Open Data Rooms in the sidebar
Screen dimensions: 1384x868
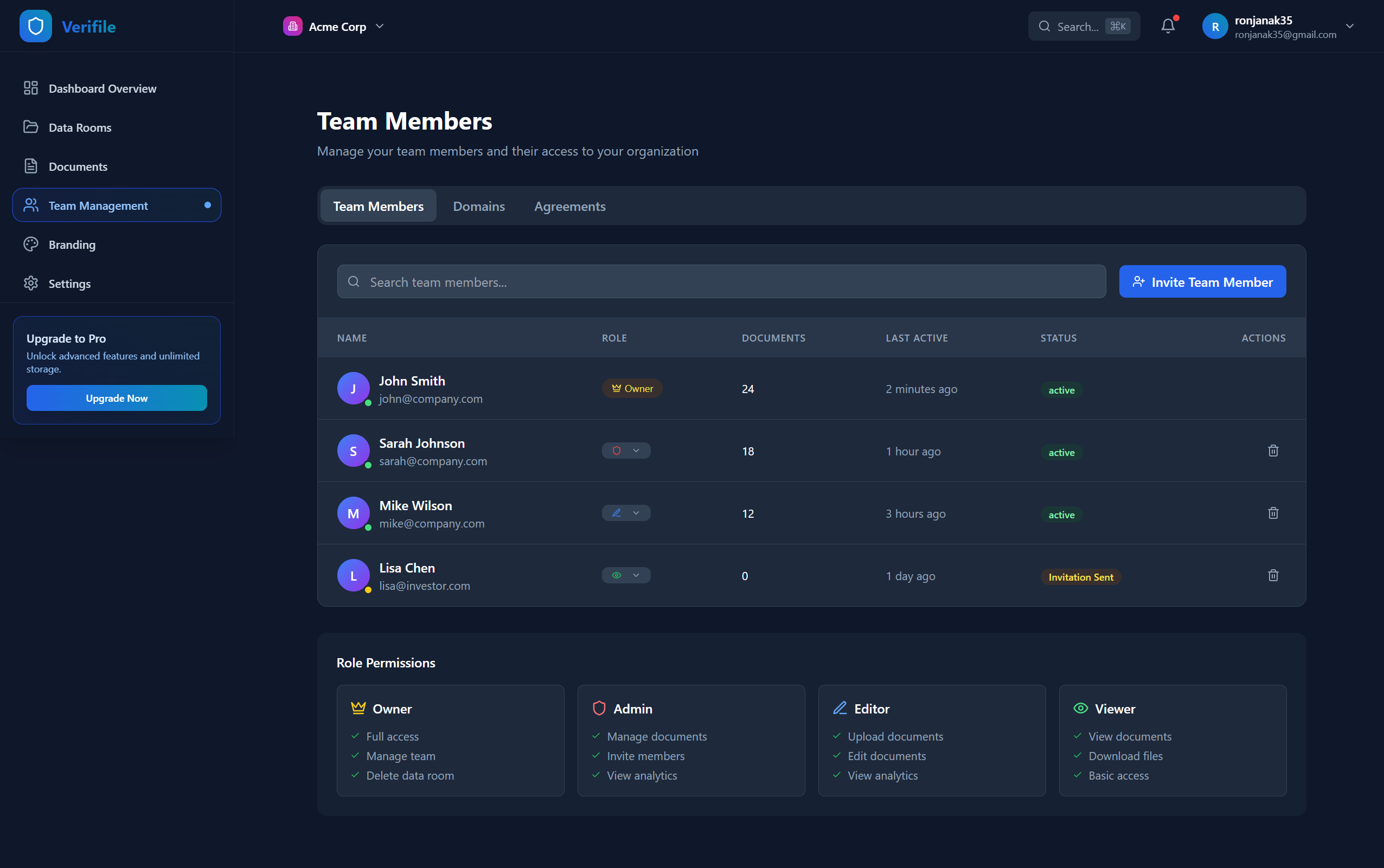(x=80, y=127)
